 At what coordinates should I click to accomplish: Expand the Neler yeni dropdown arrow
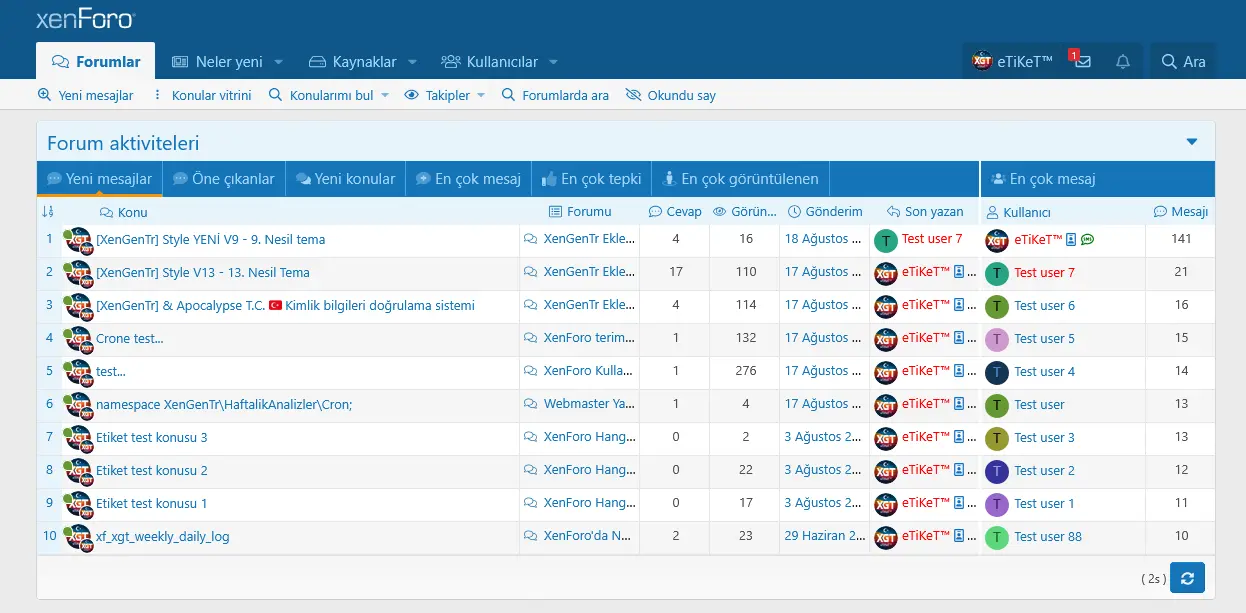279,62
